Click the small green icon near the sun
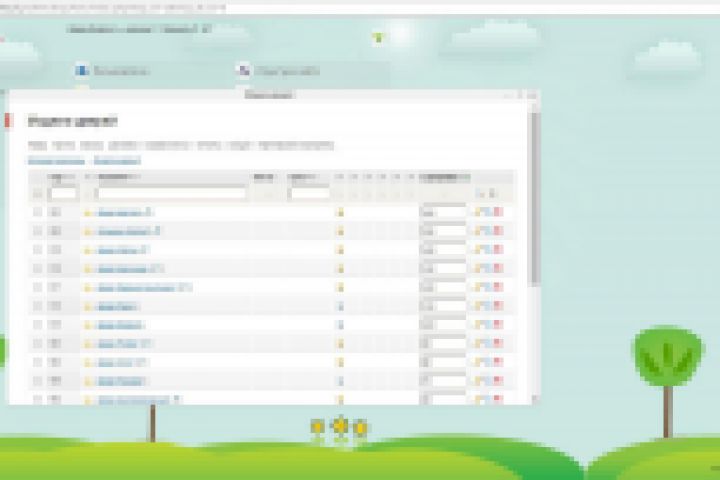The image size is (720, 480). click(378, 38)
